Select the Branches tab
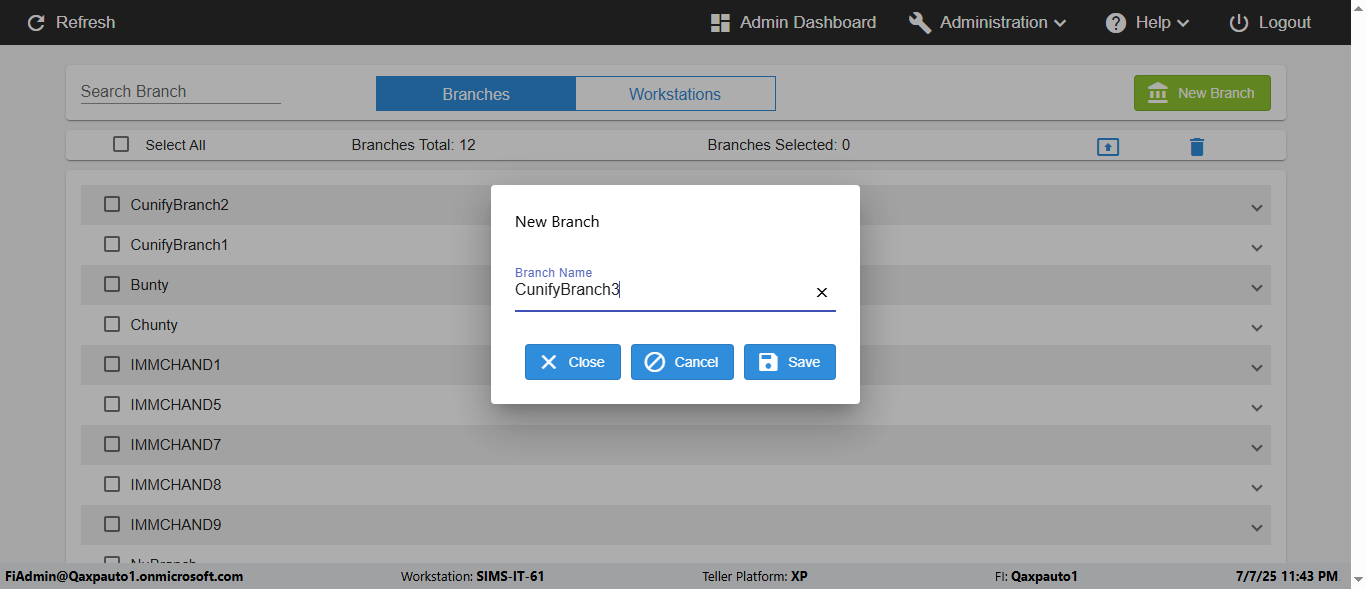Image resolution: width=1366 pixels, height=589 pixels. point(476,94)
